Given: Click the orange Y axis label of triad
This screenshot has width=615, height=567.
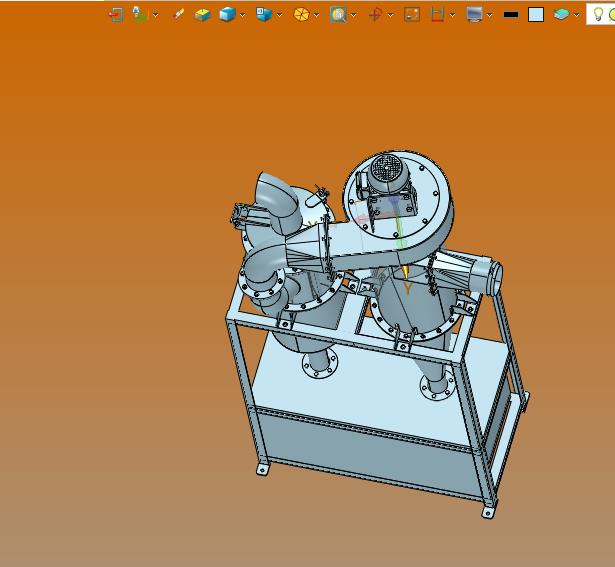Looking at the screenshot, I should (x=408, y=289).
